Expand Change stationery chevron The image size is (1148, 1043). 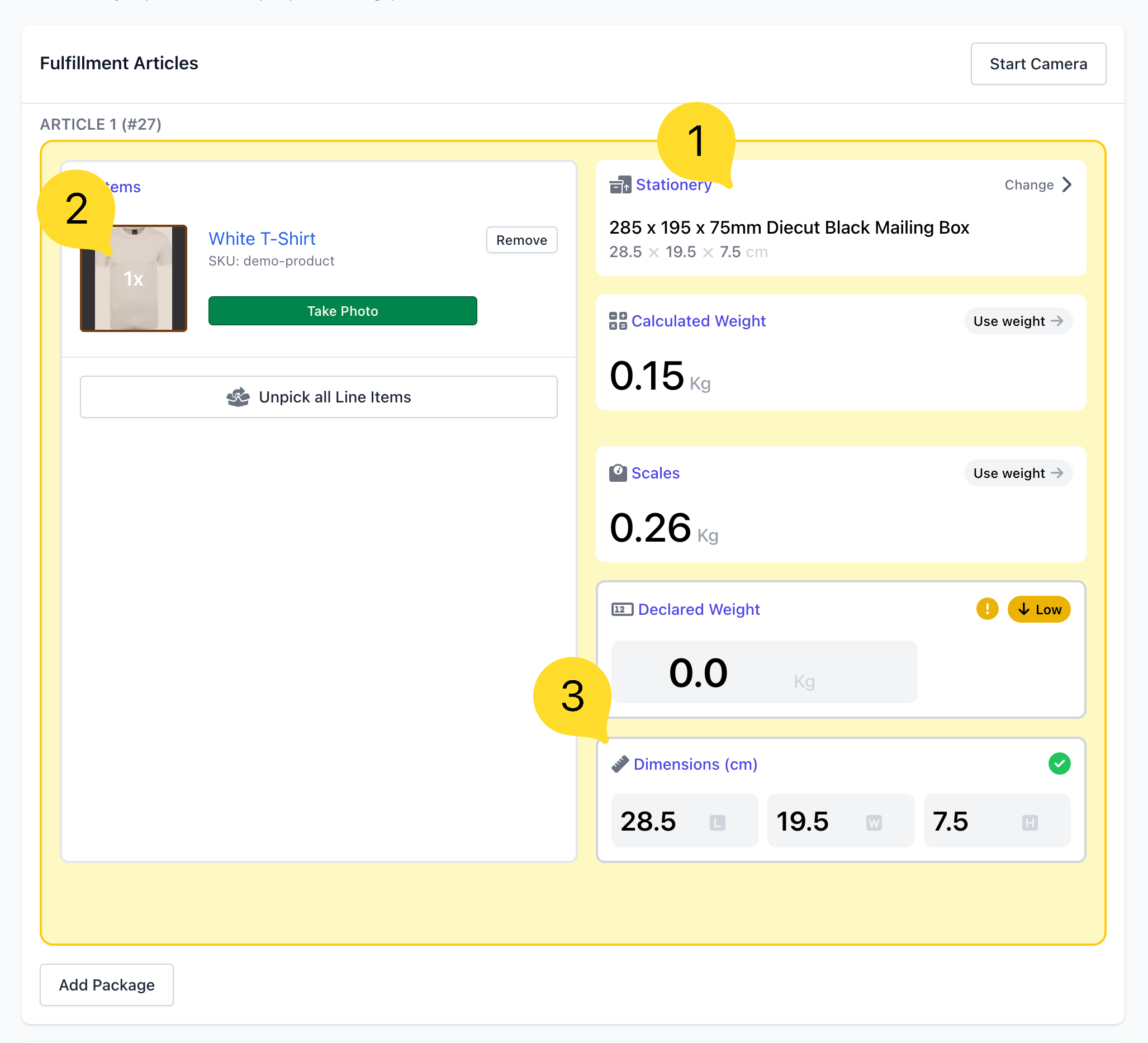click(1067, 184)
